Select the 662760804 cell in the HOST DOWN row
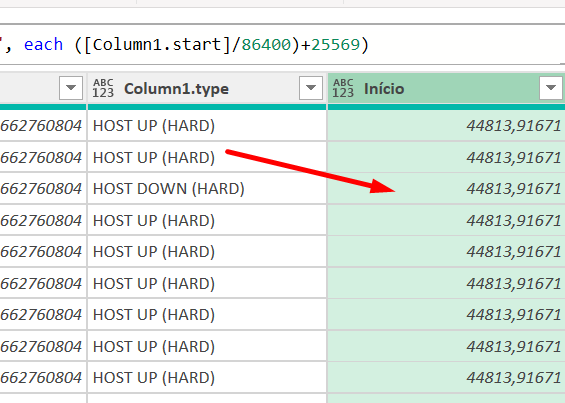Image resolution: width=565 pixels, height=403 pixels. point(43,189)
